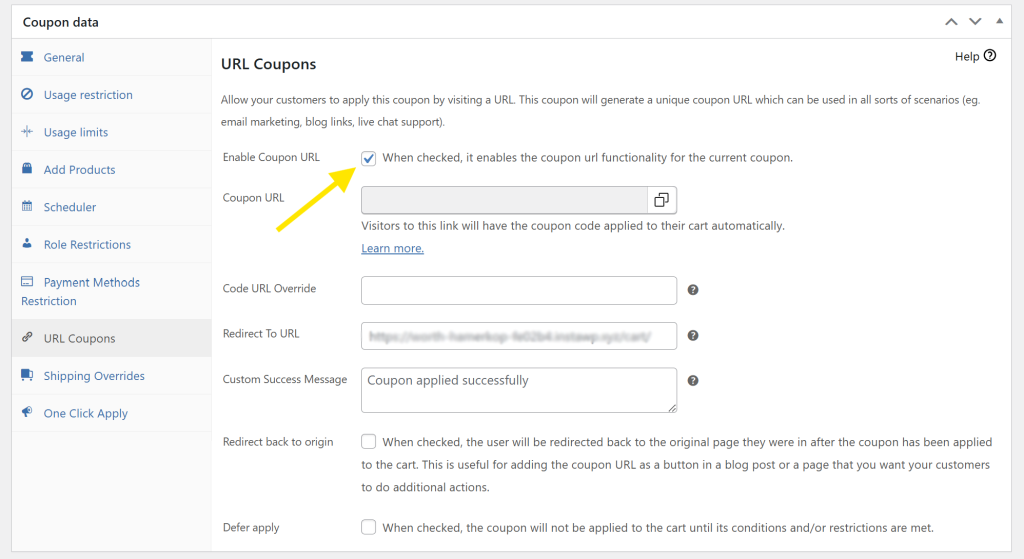The image size is (1024, 559).
Task: Click the Coupon data panel title
Action: pos(61,22)
